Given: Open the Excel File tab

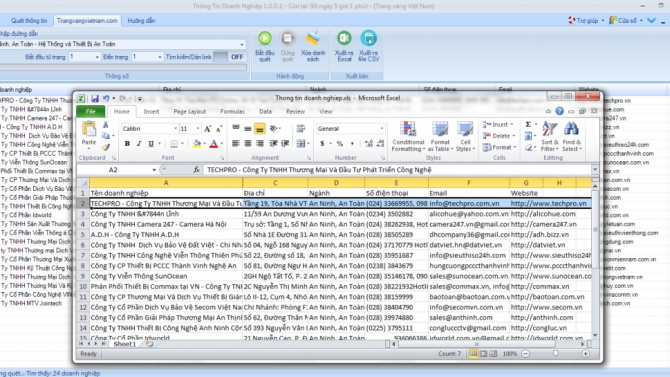Looking at the screenshot, I should click(91, 112).
